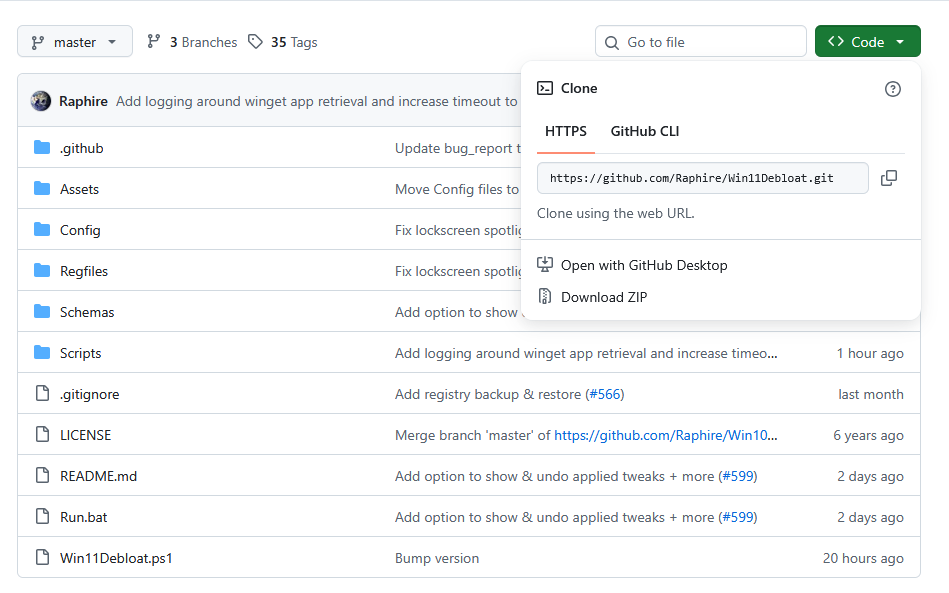Open the Run.bat file
The image size is (949, 593).
click(84, 517)
